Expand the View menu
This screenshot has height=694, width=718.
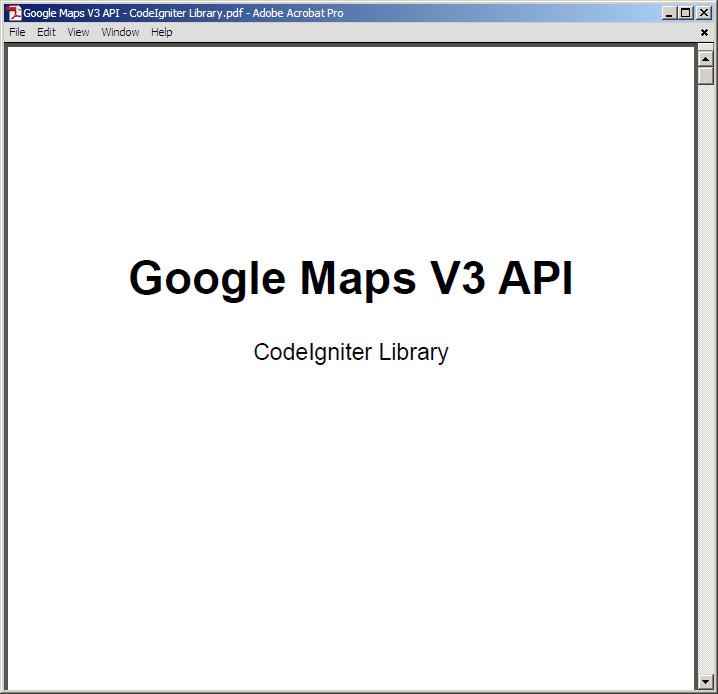[78, 32]
